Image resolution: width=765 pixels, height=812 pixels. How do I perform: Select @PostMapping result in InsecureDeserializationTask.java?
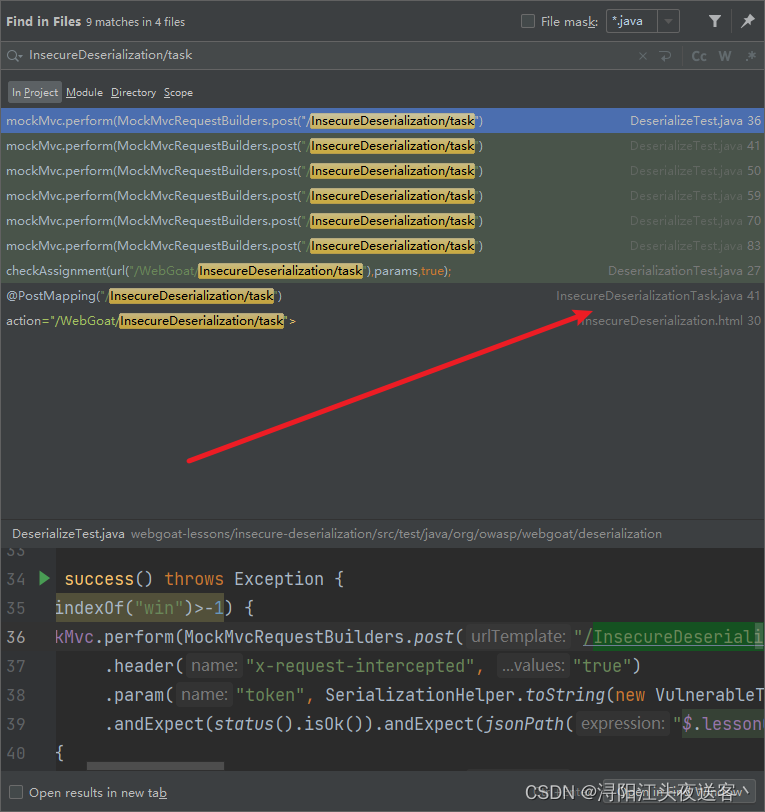click(382, 296)
